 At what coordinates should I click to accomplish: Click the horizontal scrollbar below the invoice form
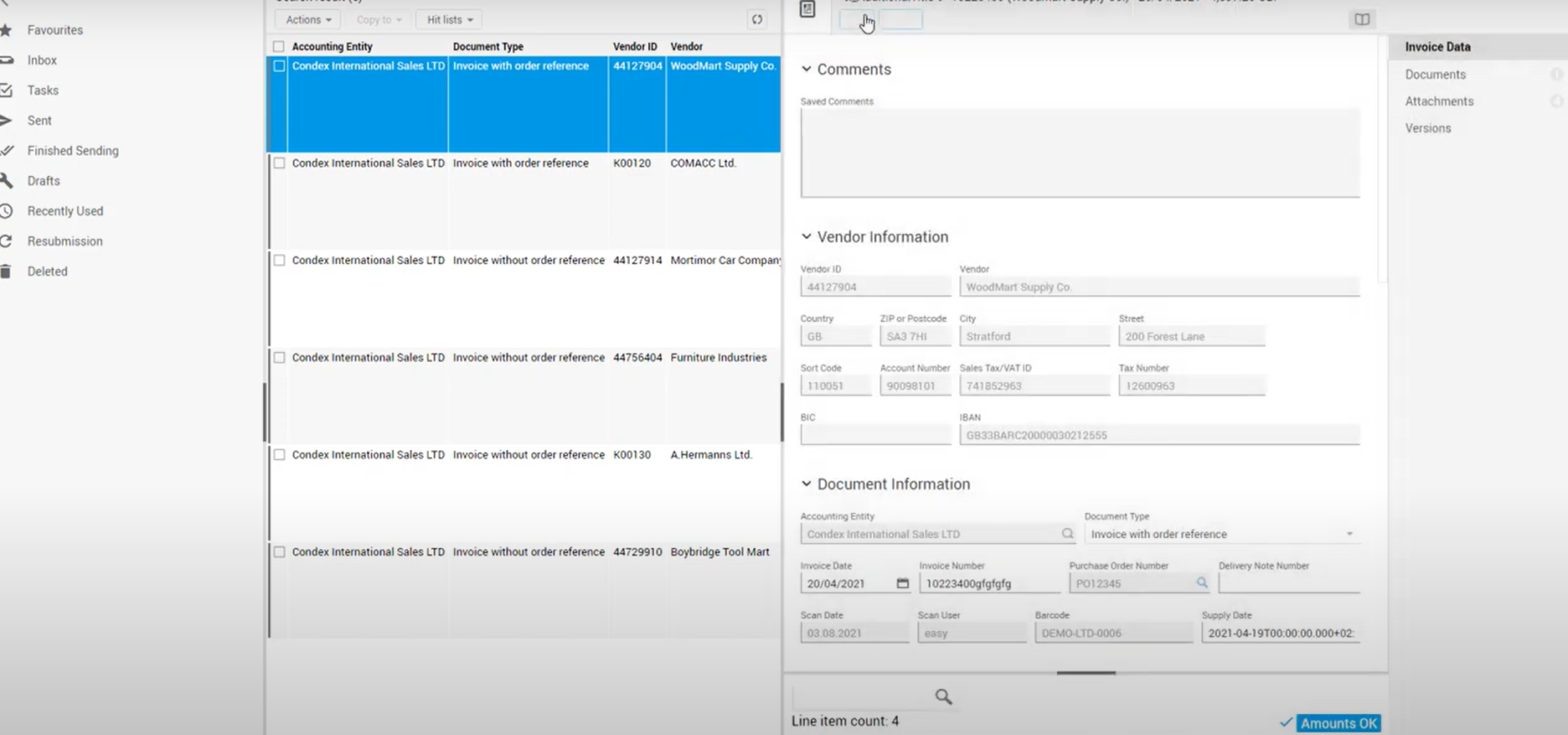pos(1086,672)
